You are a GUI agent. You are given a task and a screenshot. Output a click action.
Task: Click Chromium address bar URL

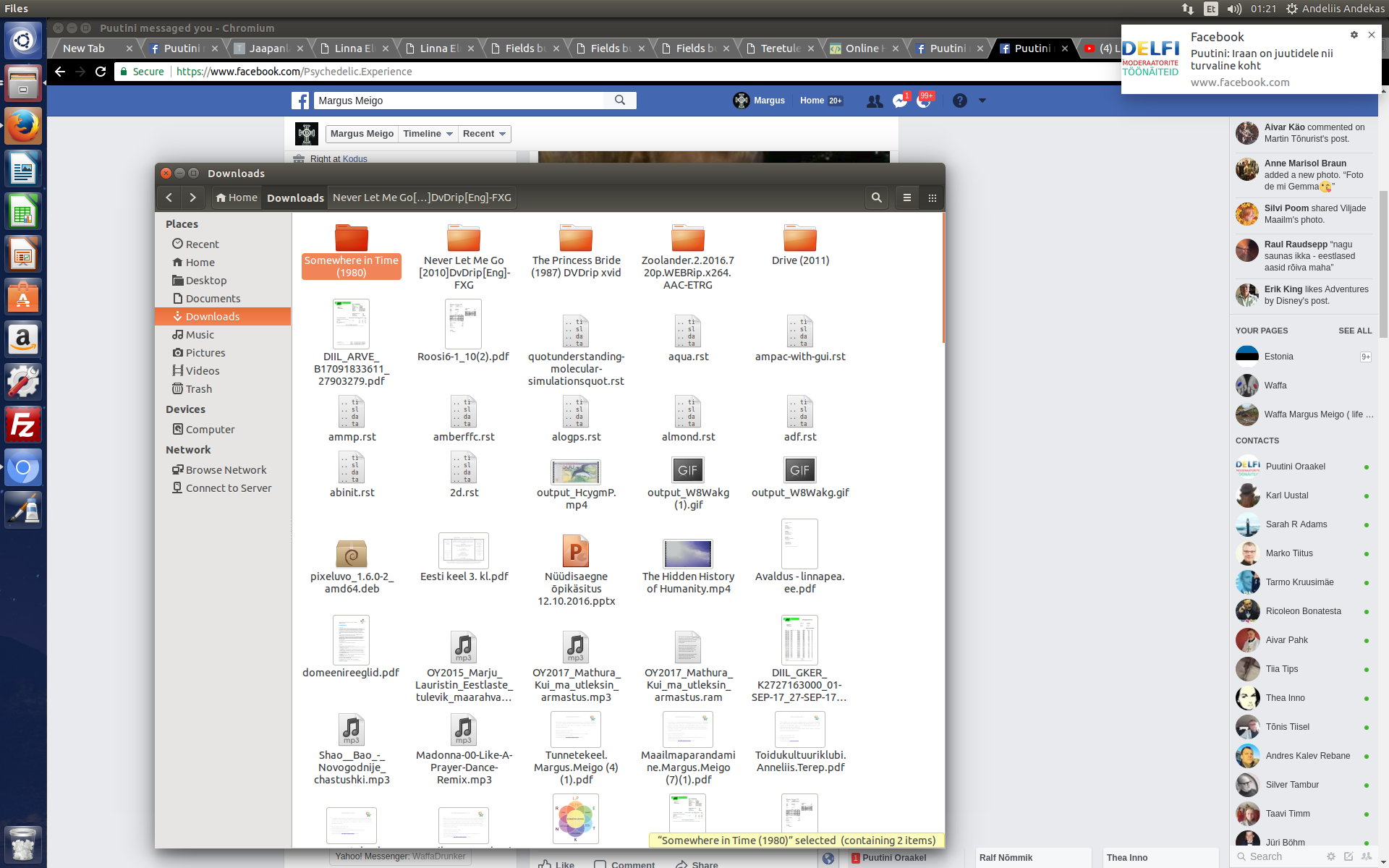click(294, 72)
